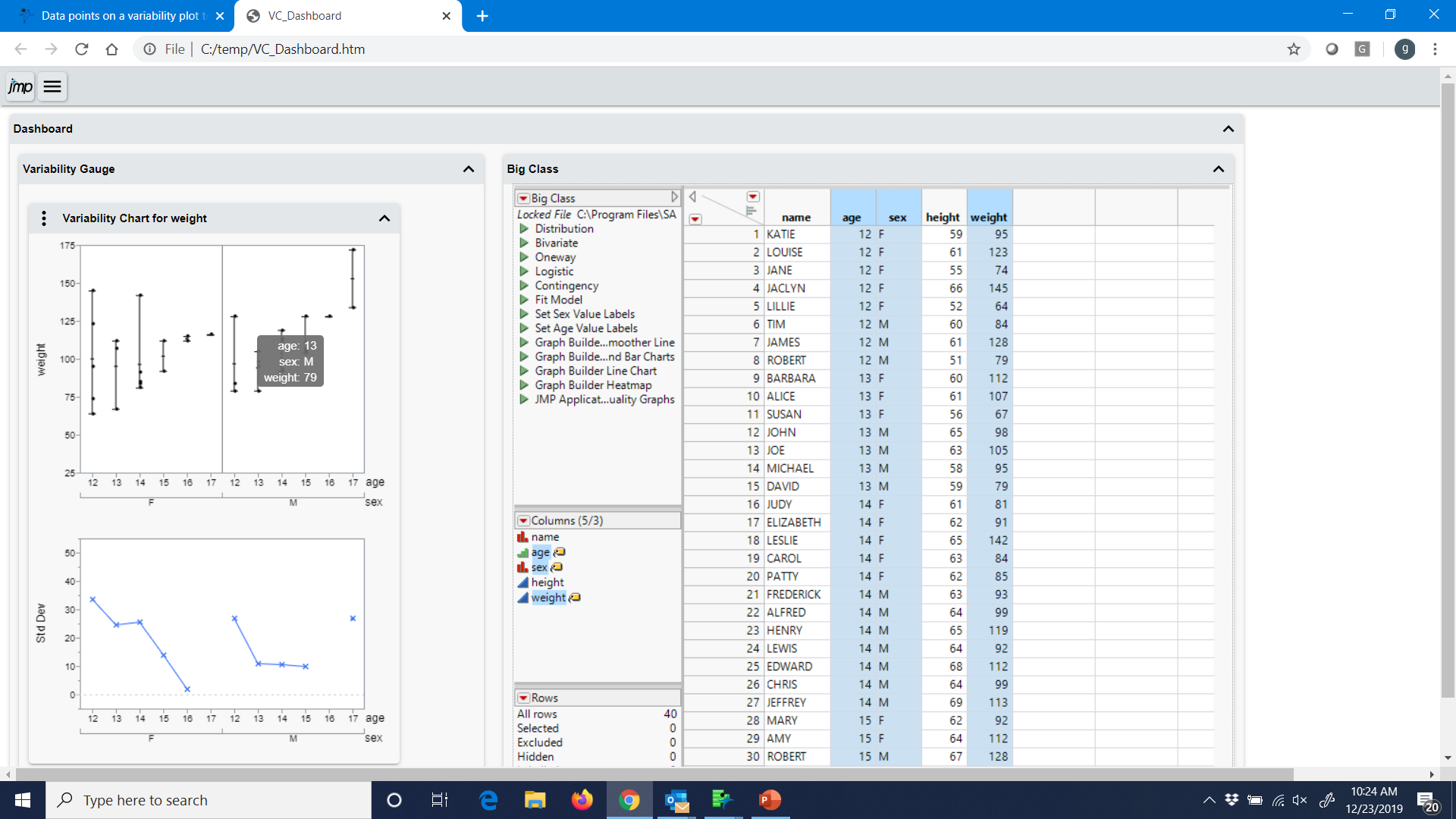The width and height of the screenshot is (1456, 819).
Task: Click the weight column header
Action: coord(989,218)
